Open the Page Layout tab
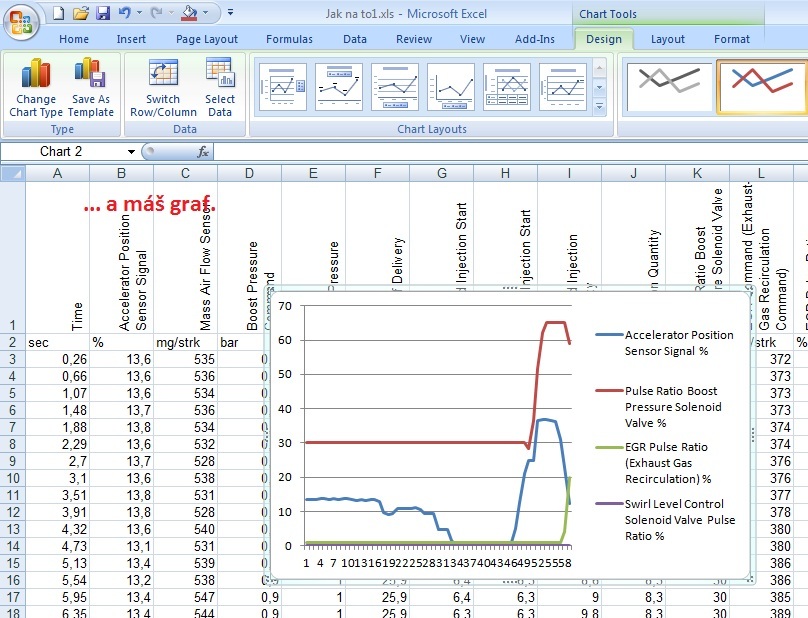Image resolution: width=808 pixels, height=618 pixels. point(207,40)
